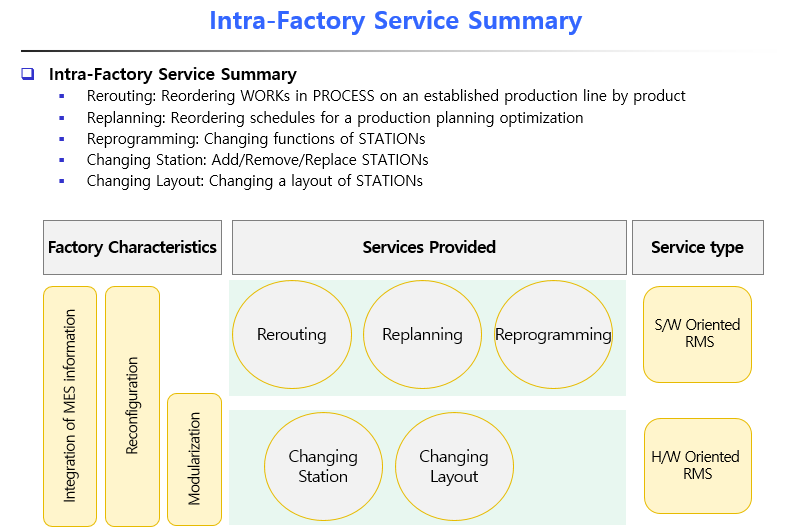Screen dimensions: 805x531
Task: Select the vertical Reconfiguration box
Action: (x=132, y=406)
